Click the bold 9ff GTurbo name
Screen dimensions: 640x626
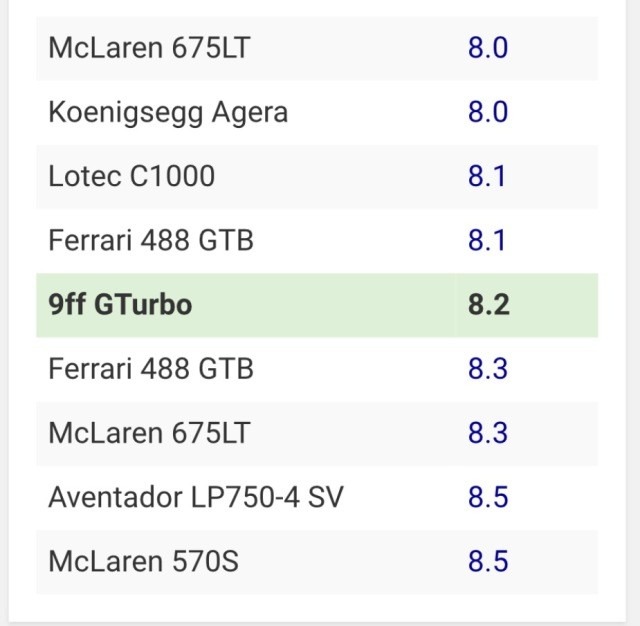click(120, 305)
